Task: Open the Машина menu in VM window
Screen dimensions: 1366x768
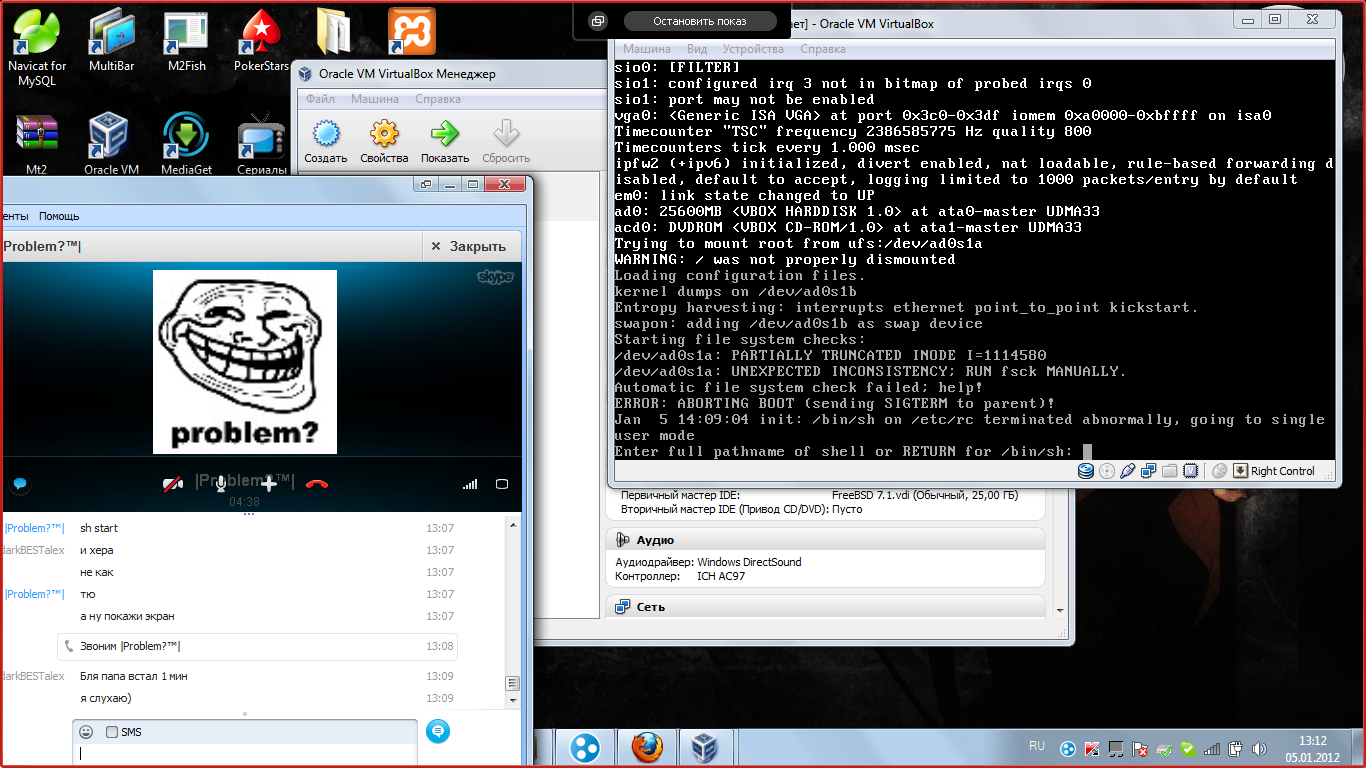Action: point(647,49)
